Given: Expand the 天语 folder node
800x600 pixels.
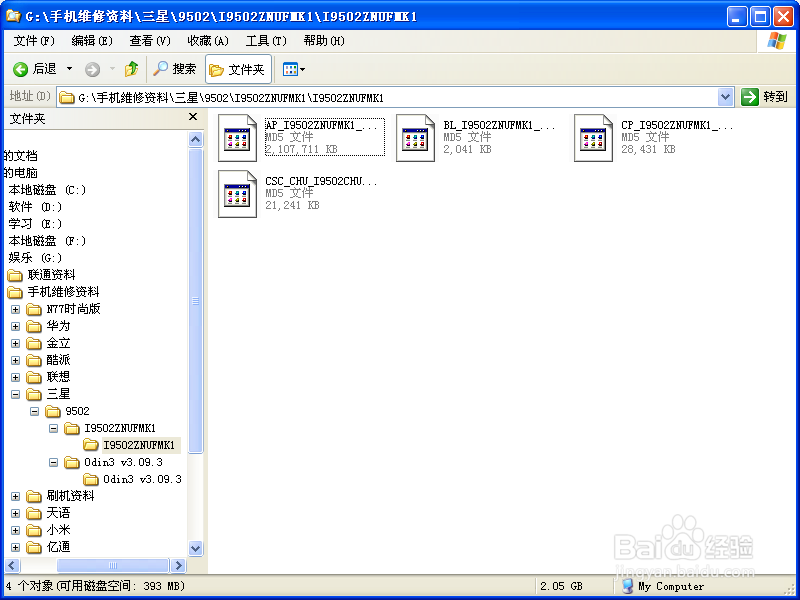Looking at the screenshot, I should click(15, 513).
